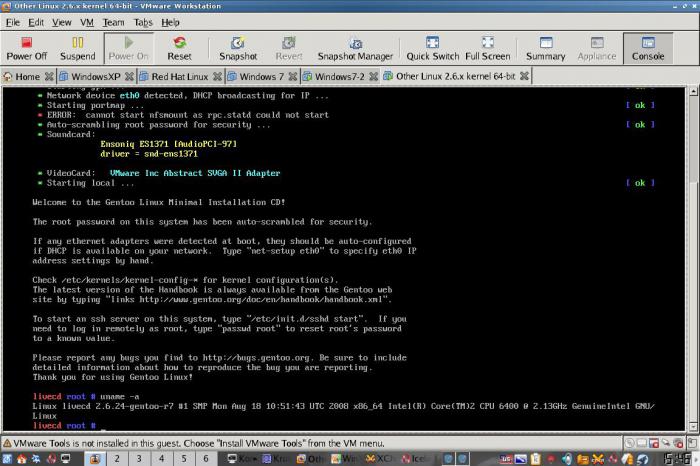The width and height of the screenshot is (700, 466).
Task: Close the Other Linux 2.6.x kernel tab
Action: tap(525, 76)
